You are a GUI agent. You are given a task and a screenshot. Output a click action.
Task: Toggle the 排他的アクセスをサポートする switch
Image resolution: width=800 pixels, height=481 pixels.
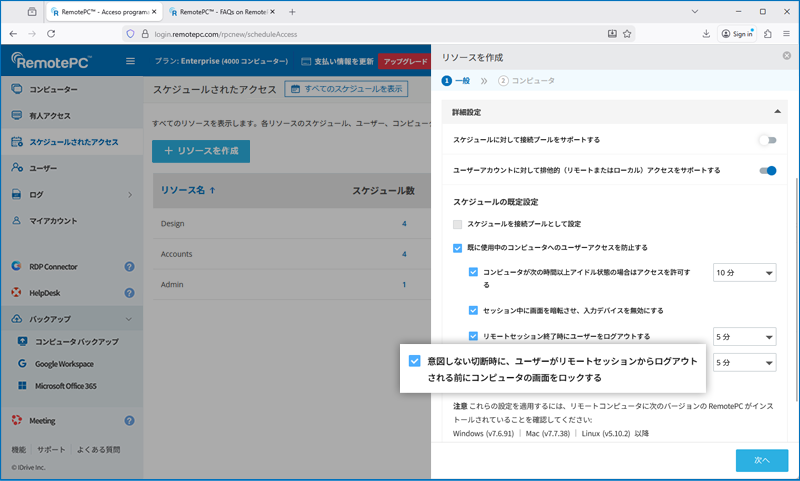click(x=767, y=170)
